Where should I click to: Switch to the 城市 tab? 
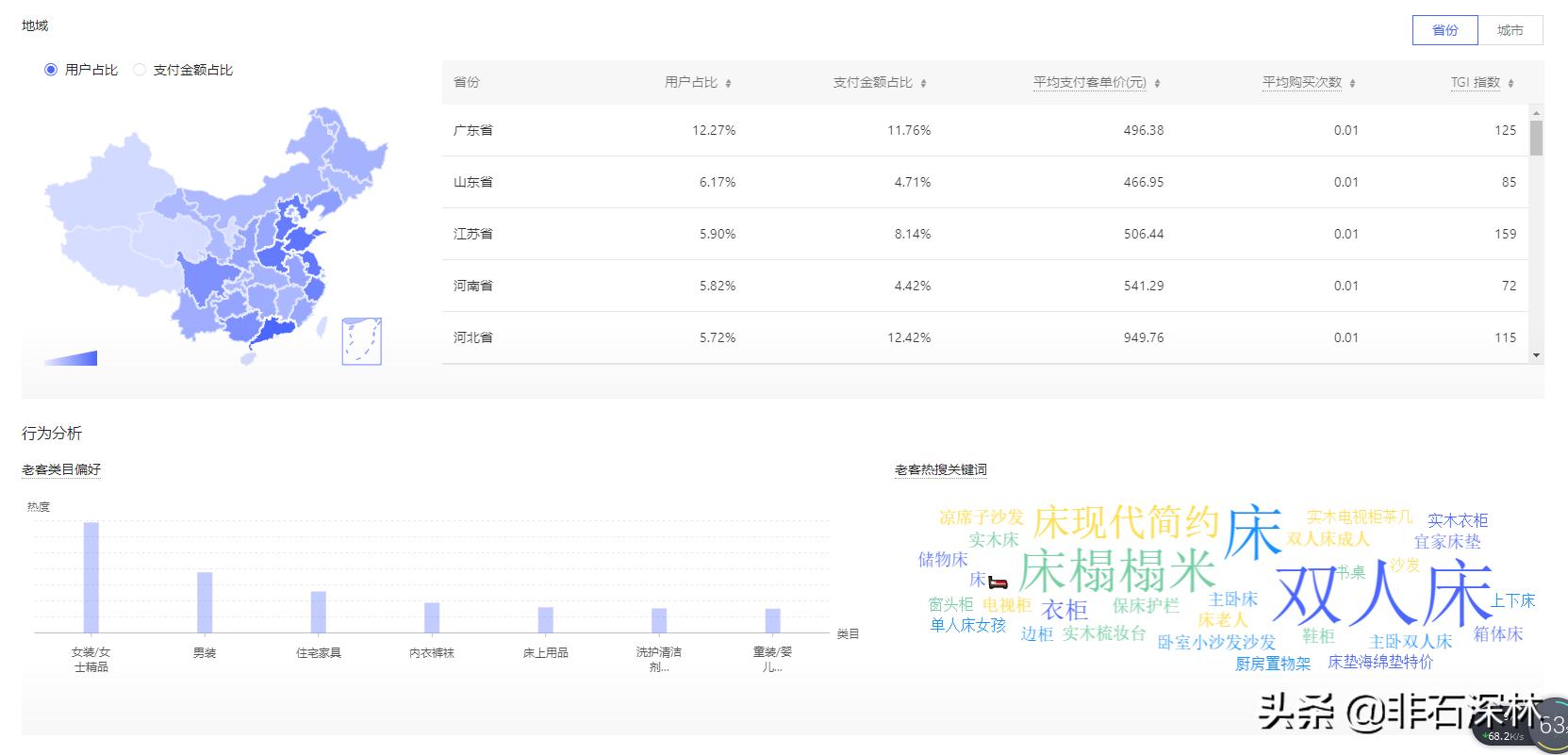click(1510, 30)
